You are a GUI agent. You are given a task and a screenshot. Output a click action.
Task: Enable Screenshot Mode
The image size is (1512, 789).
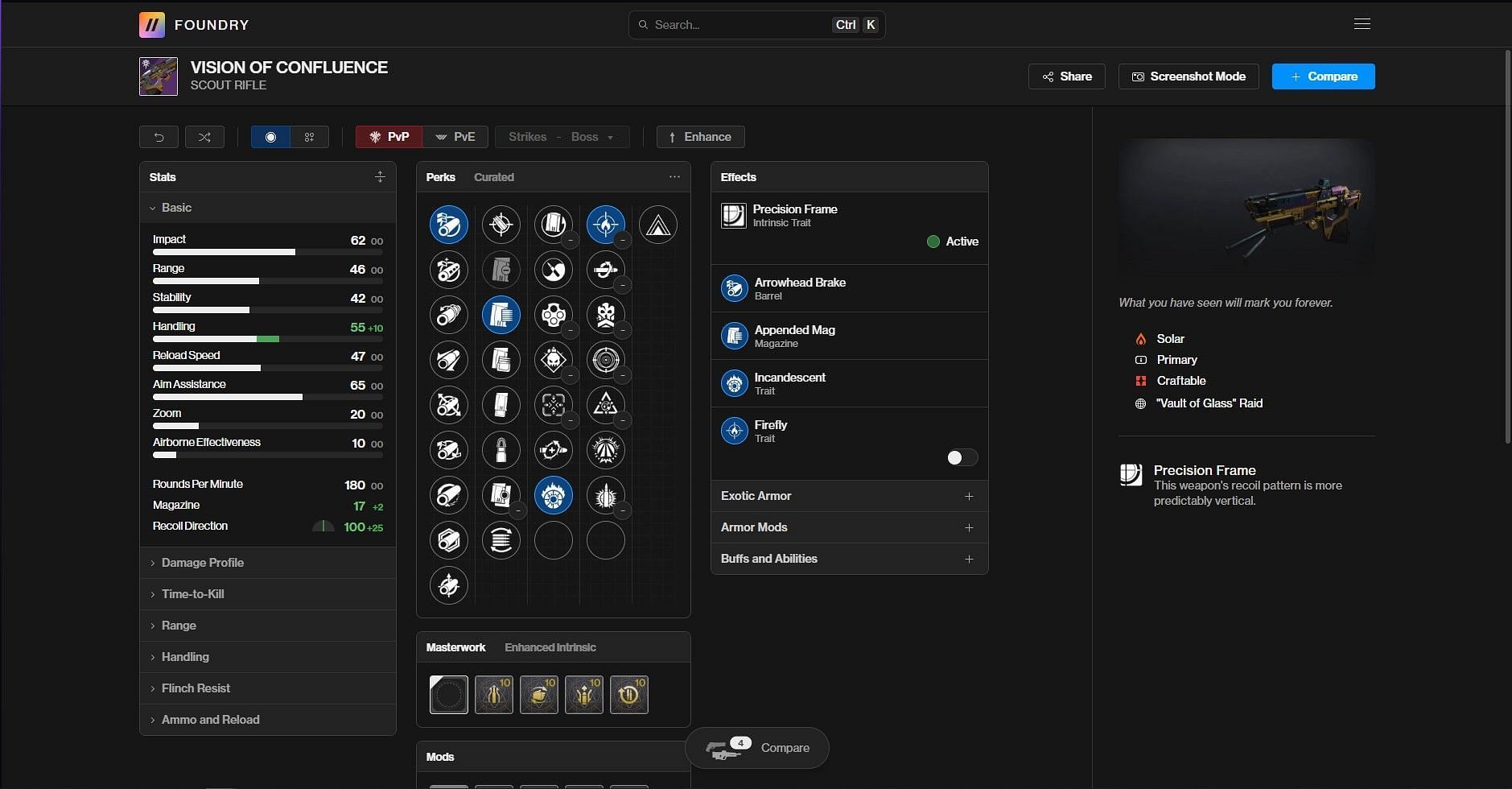tap(1189, 76)
